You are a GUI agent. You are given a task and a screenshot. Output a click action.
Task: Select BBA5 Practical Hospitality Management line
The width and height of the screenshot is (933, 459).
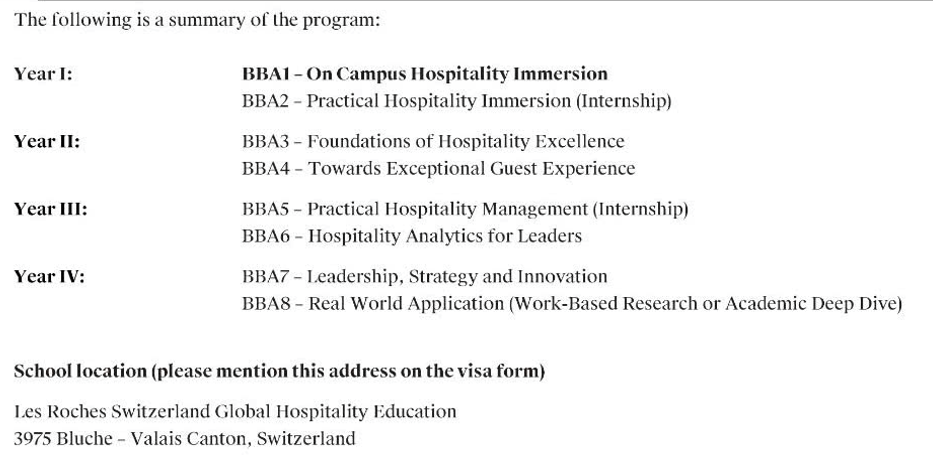[x=465, y=209]
